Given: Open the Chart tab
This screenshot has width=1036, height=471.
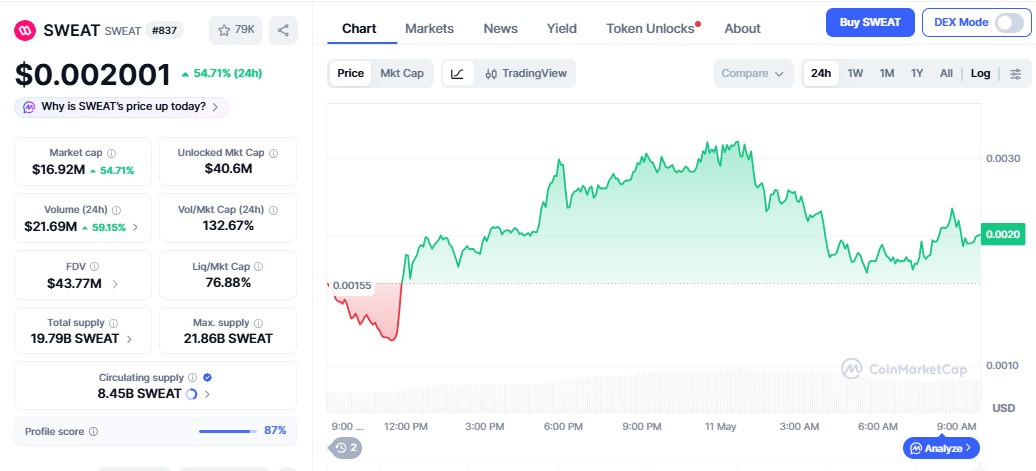Looking at the screenshot, I should point(359,28).
